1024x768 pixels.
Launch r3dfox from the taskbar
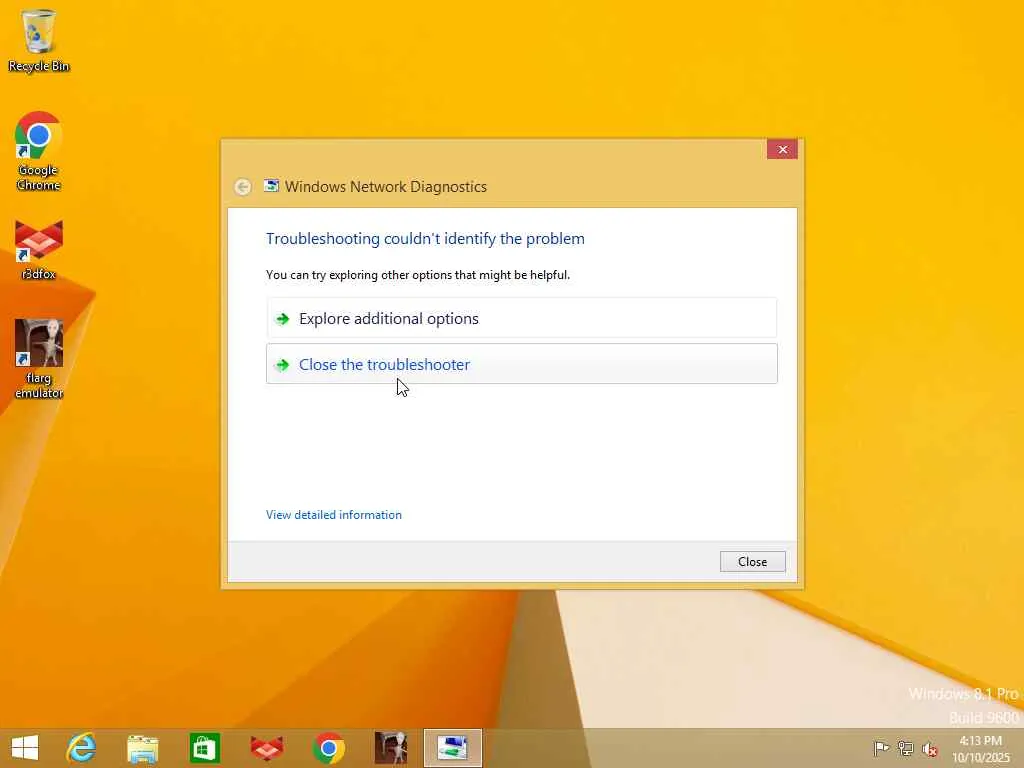coord(266,748)
